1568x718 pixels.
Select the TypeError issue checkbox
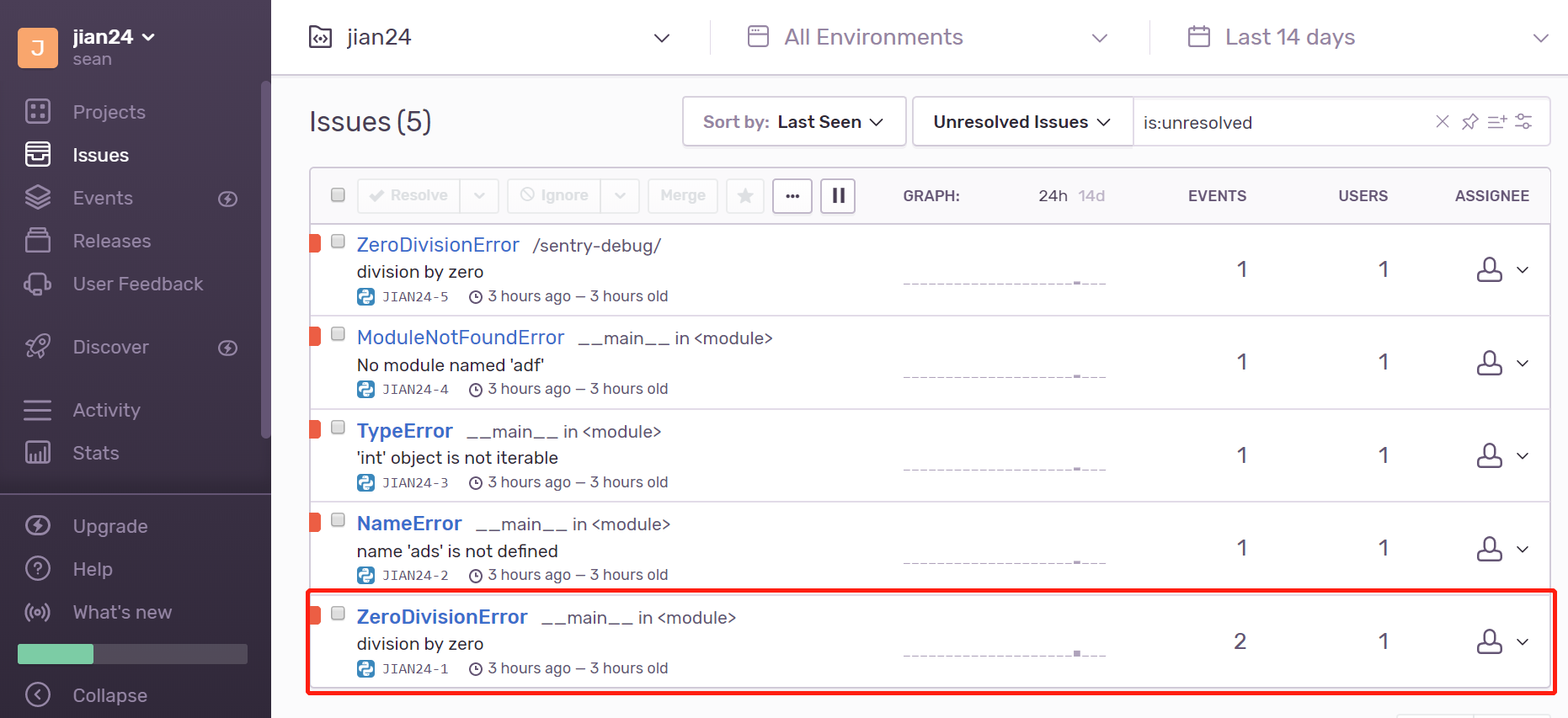coord(338,428)
